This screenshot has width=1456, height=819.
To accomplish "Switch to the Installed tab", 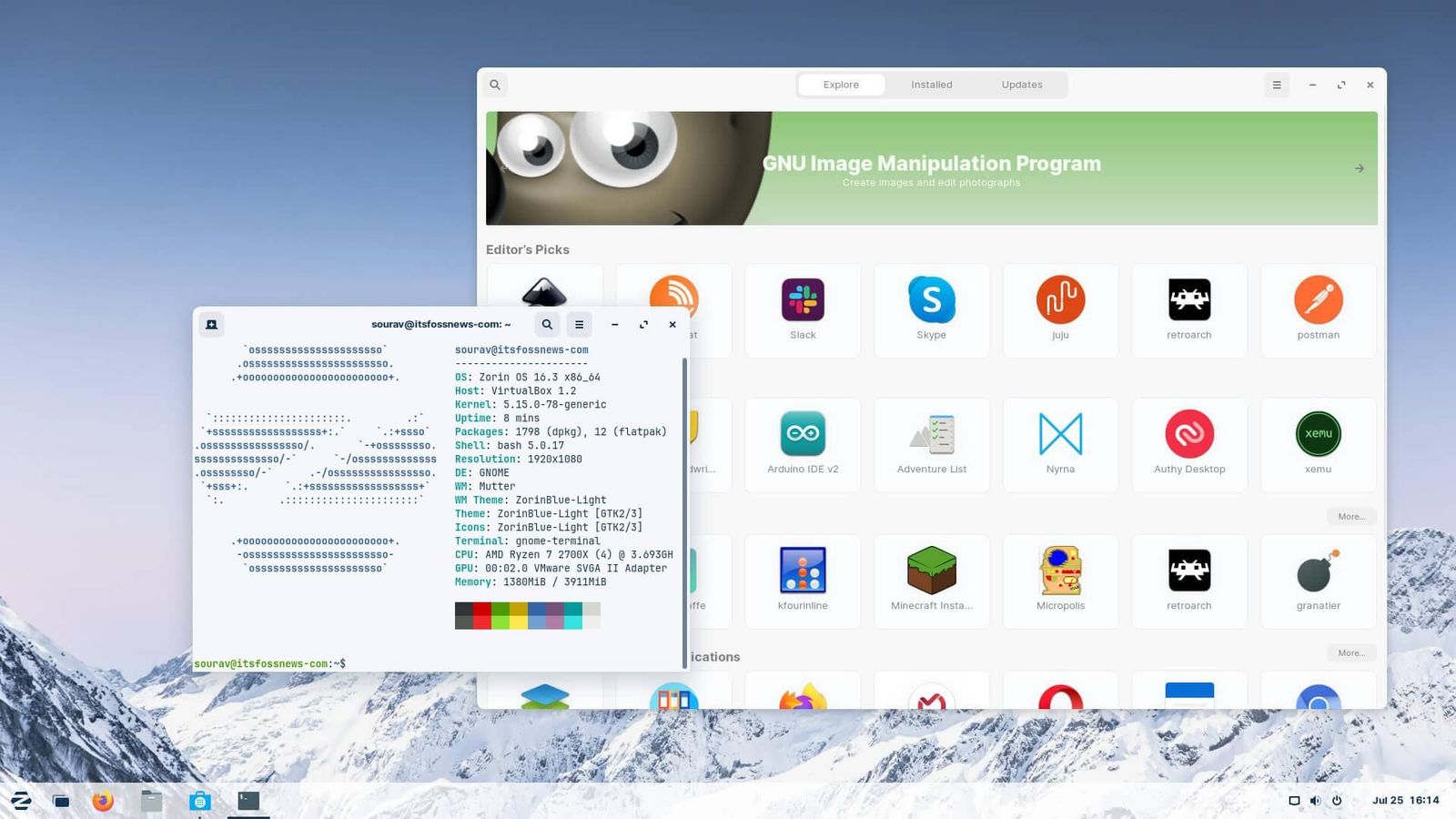I will point(931,84).
